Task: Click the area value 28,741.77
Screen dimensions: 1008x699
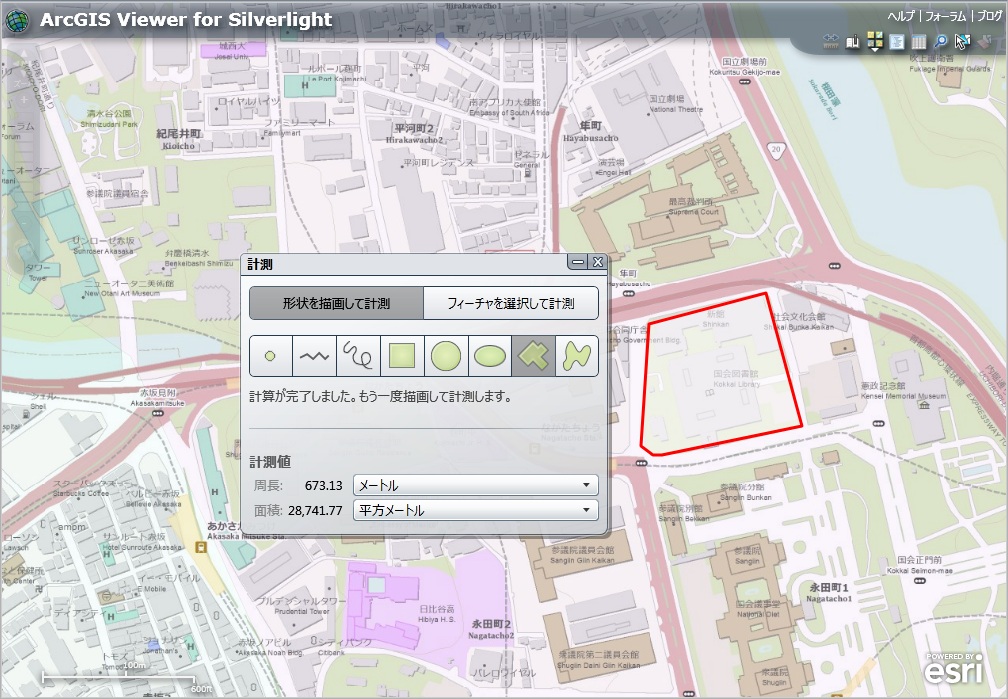Action: [315, 511]
